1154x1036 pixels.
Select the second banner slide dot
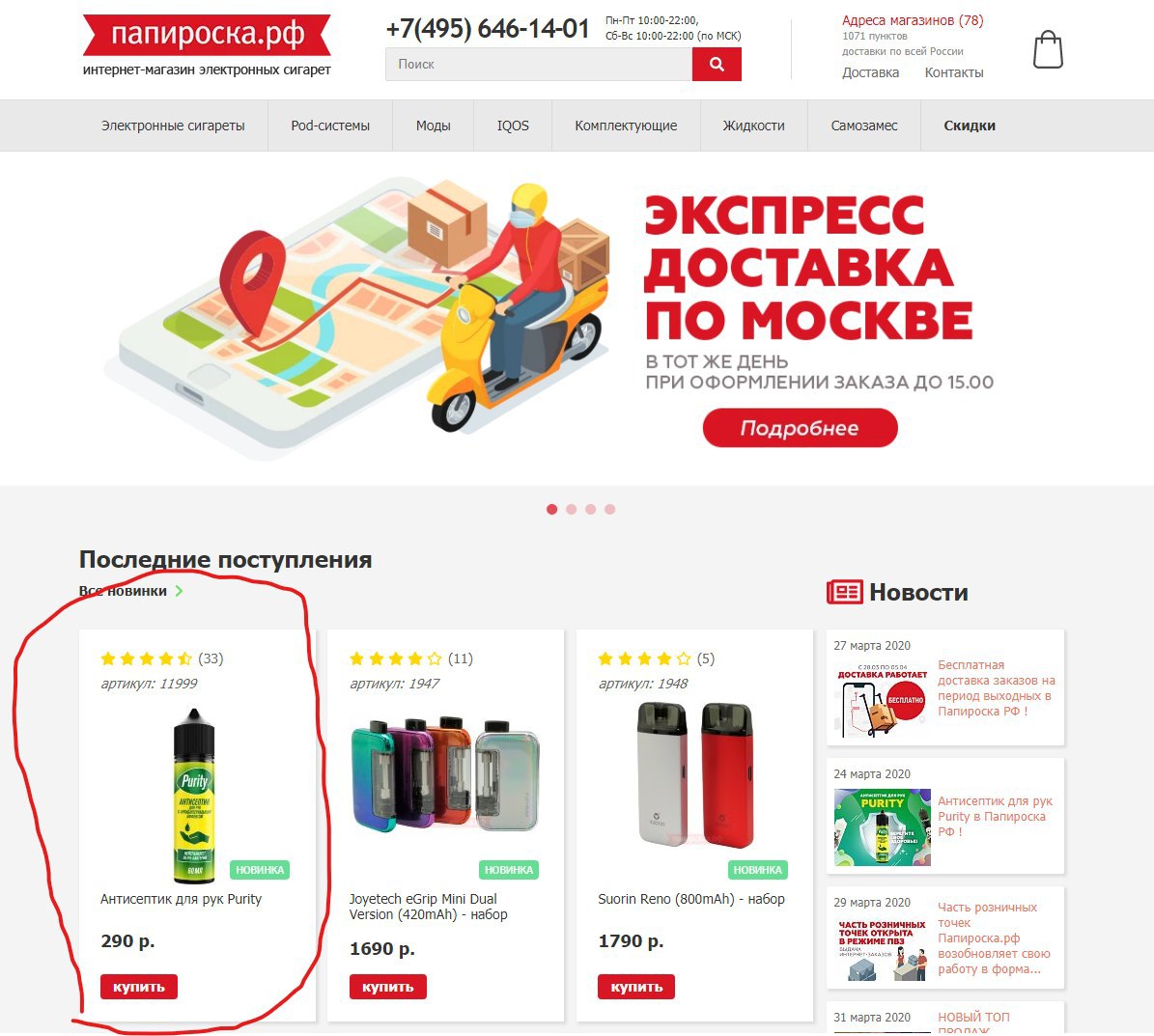(x=571, y=509)
